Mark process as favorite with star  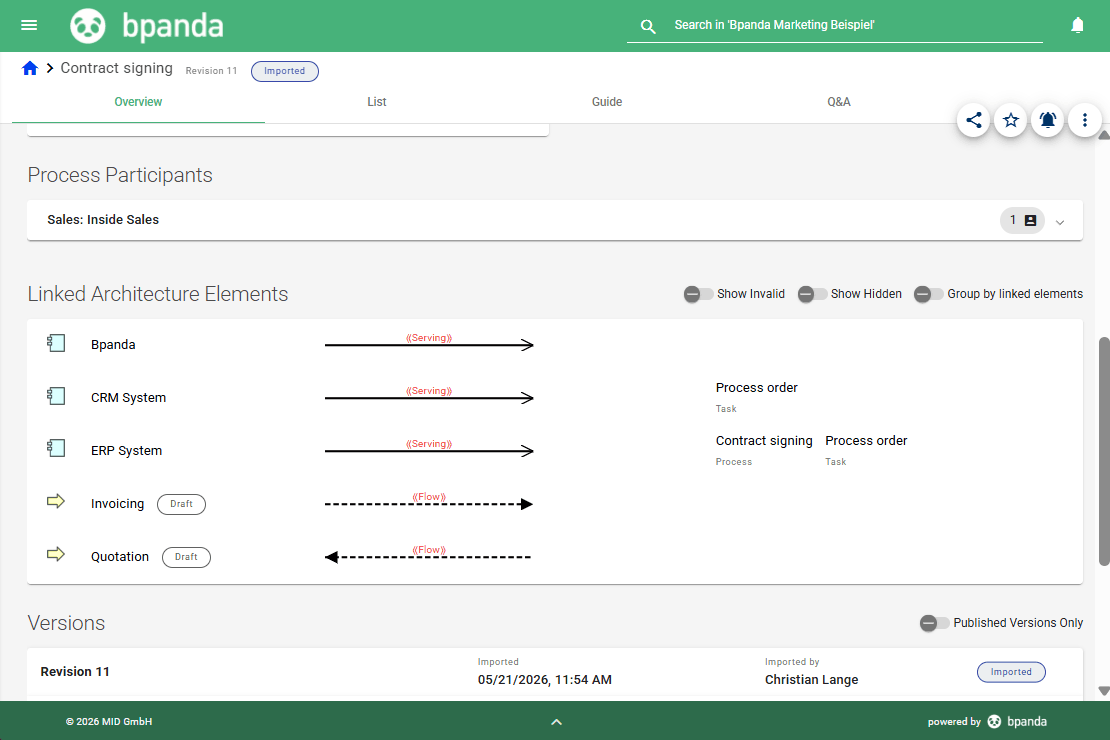(x=1010, y=120)
